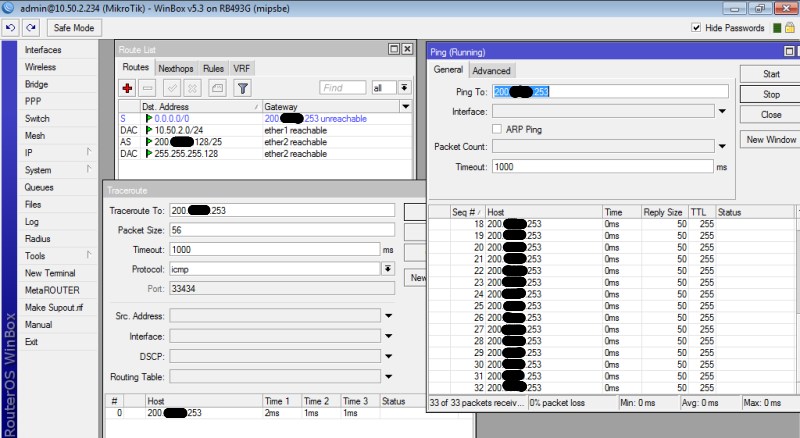Expand the Packet Count field arrow

tap(722, 147)
